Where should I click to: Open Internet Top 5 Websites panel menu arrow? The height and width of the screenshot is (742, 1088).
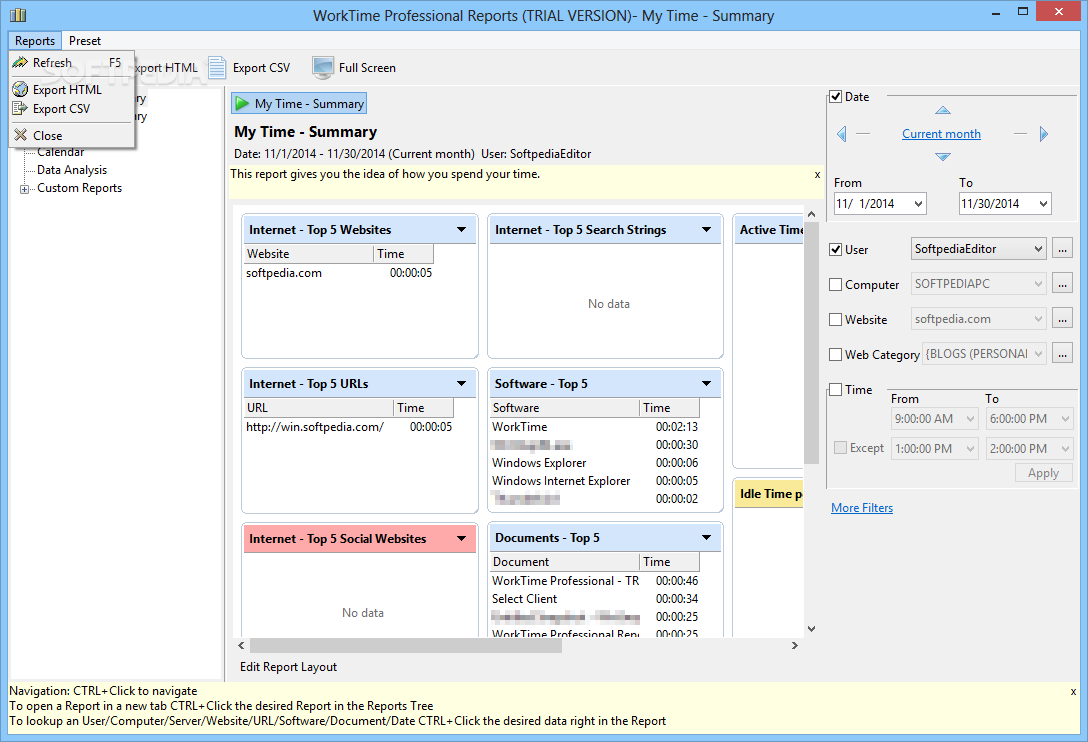coord(461,230)
